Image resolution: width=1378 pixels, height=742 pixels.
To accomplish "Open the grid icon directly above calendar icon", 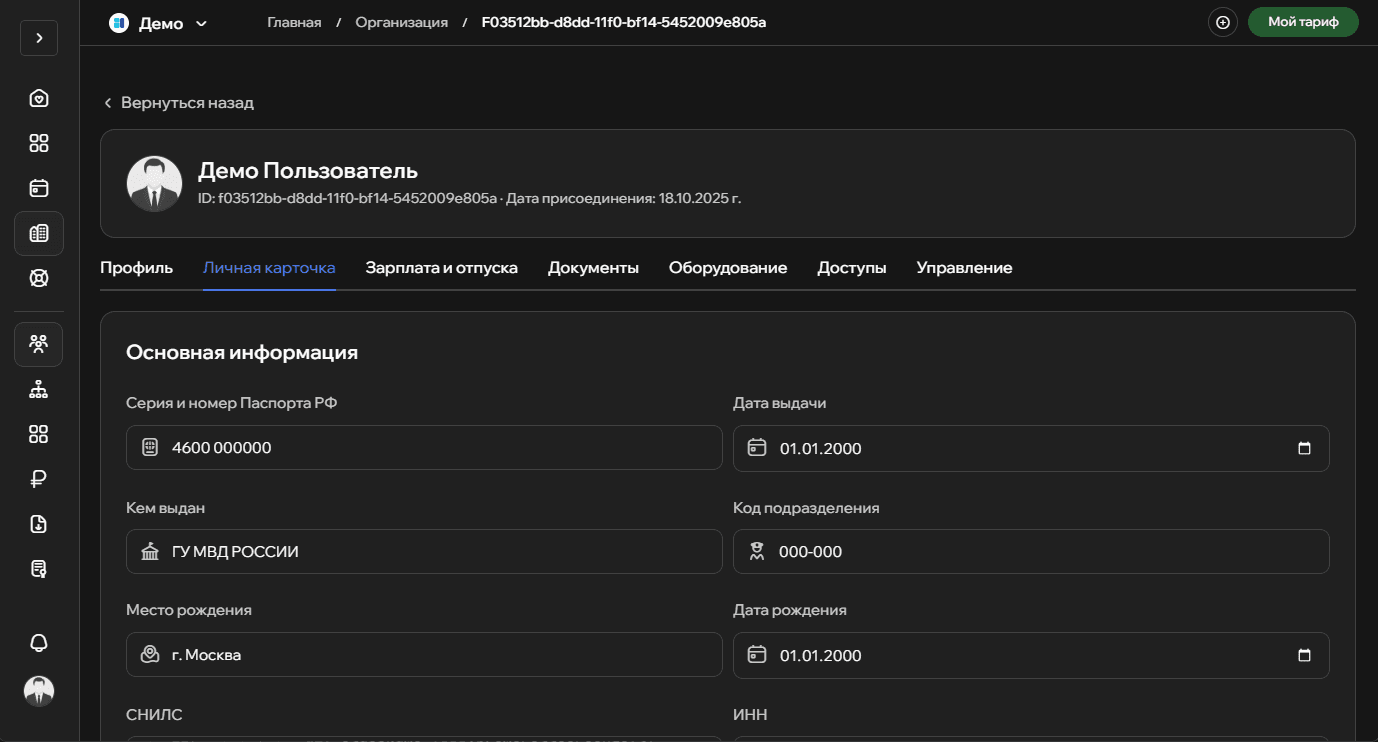I will [x=39, y=143].
